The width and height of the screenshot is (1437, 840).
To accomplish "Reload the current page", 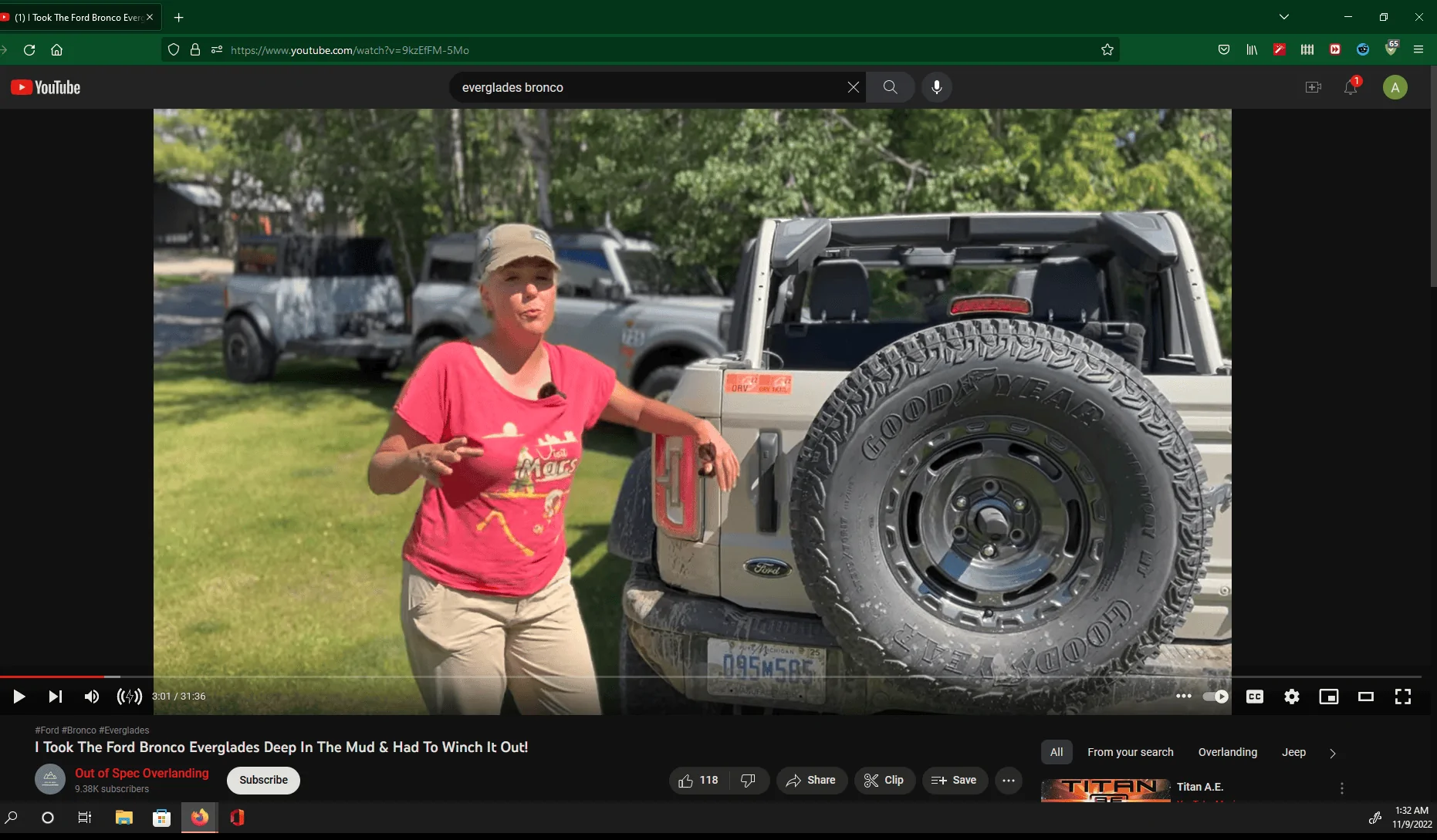I will coord(29,50).
